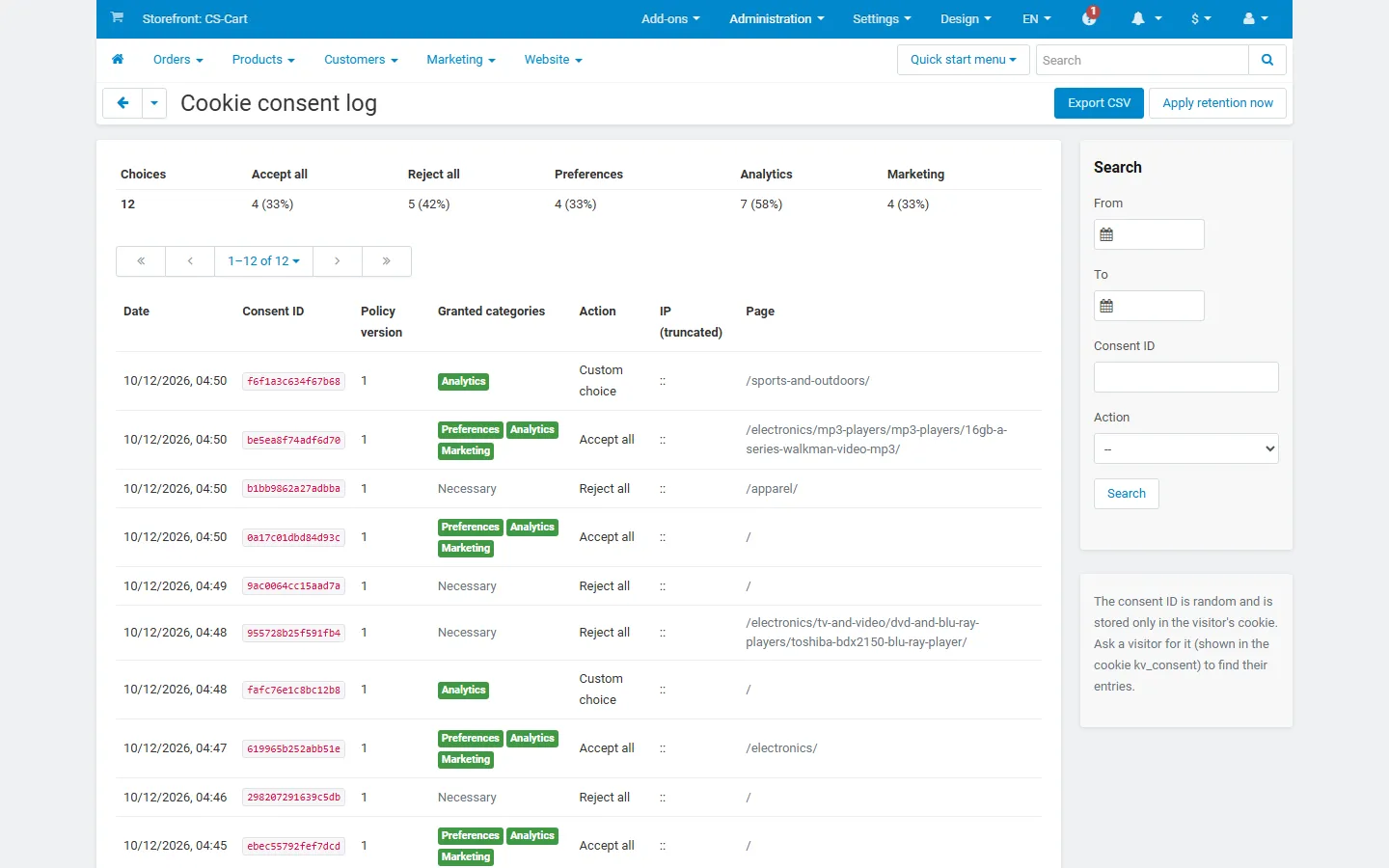Go to next page arrow
This screenshot has height=868, width=1389.
(338, 261)
